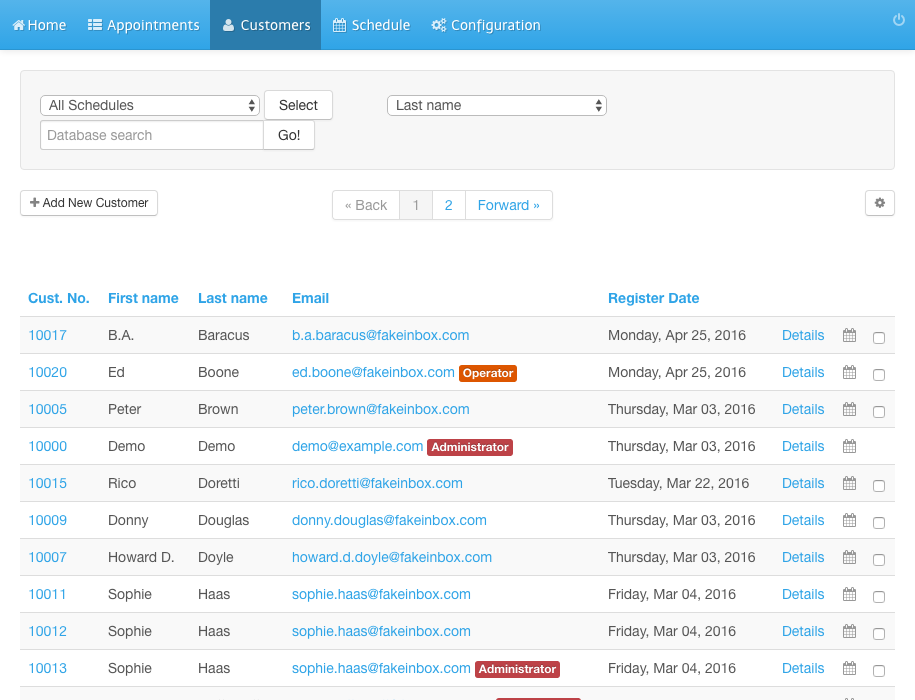Click the Operator badge on Ed Boone

(488, 373)
